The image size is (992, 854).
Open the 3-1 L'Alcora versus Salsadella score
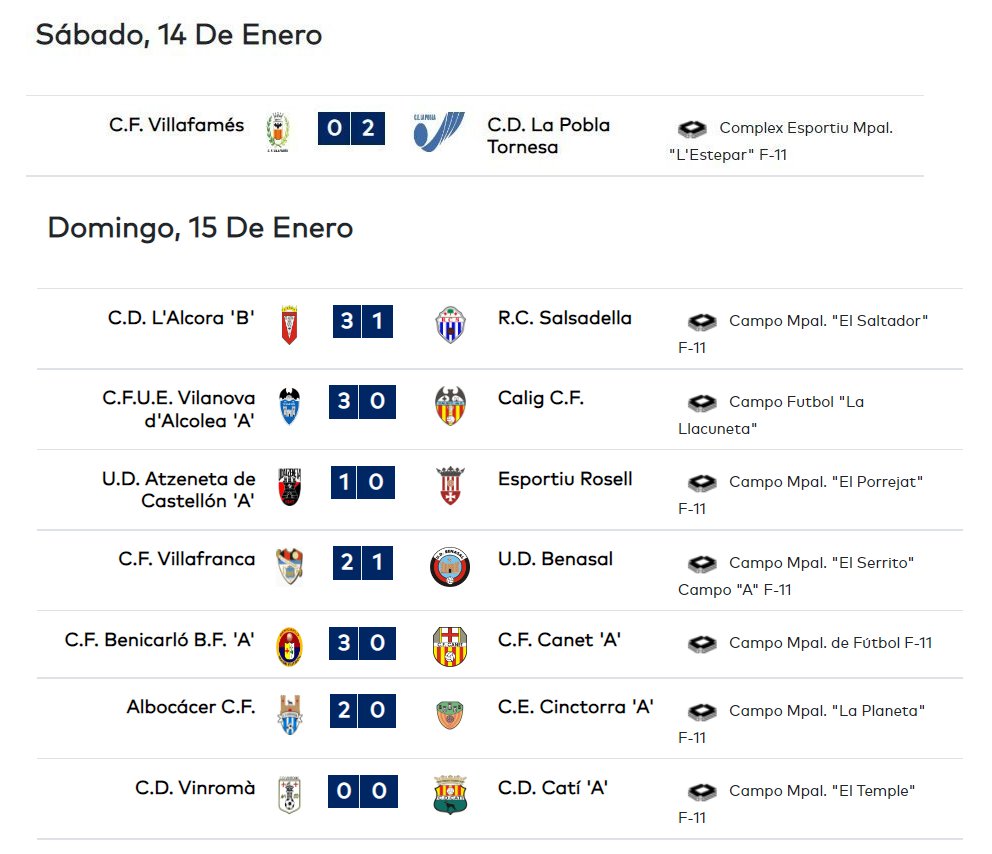point(363,321)
